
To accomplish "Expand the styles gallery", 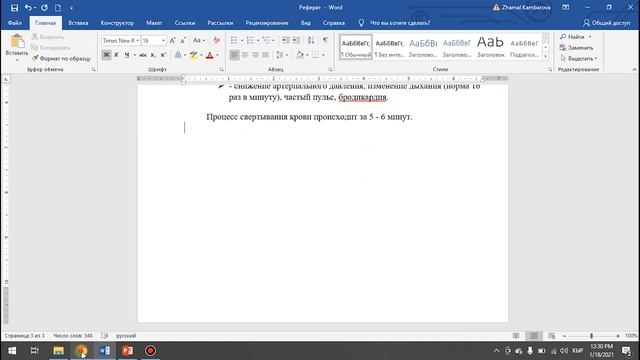I will [546, 56].
